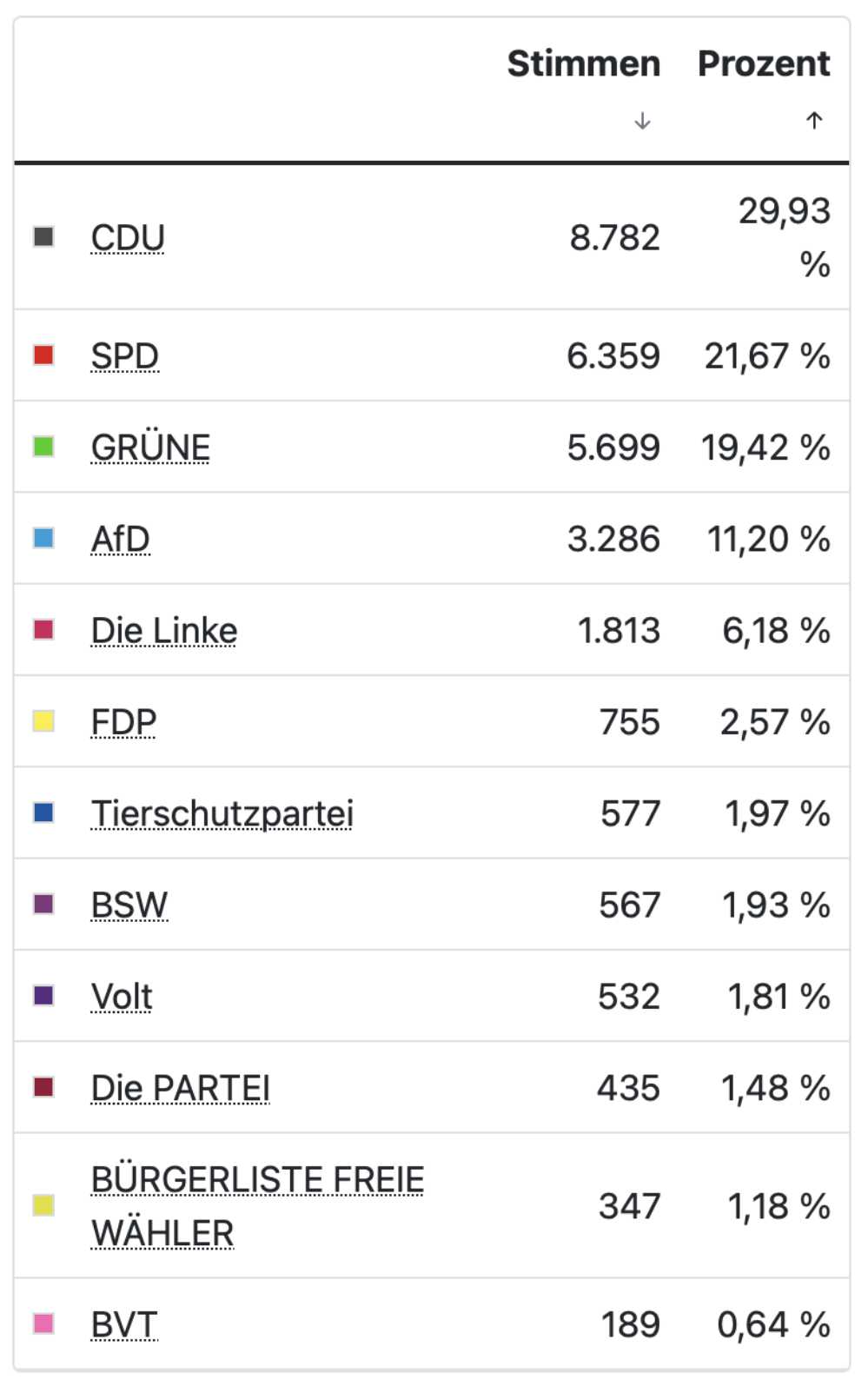Open the Tierschutzpartei entry

[x=222, y=814]
